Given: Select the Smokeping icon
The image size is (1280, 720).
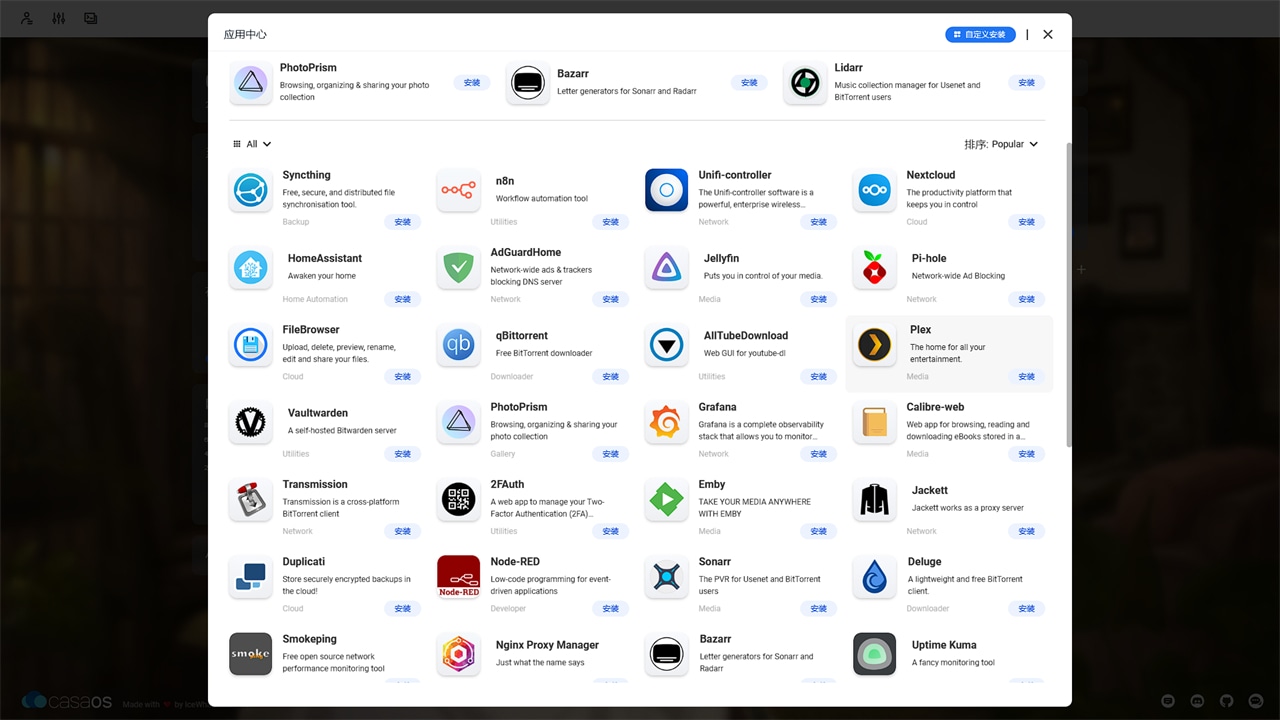Looking at the screenshot, I should pyautogui.click(x=250, y=654).
